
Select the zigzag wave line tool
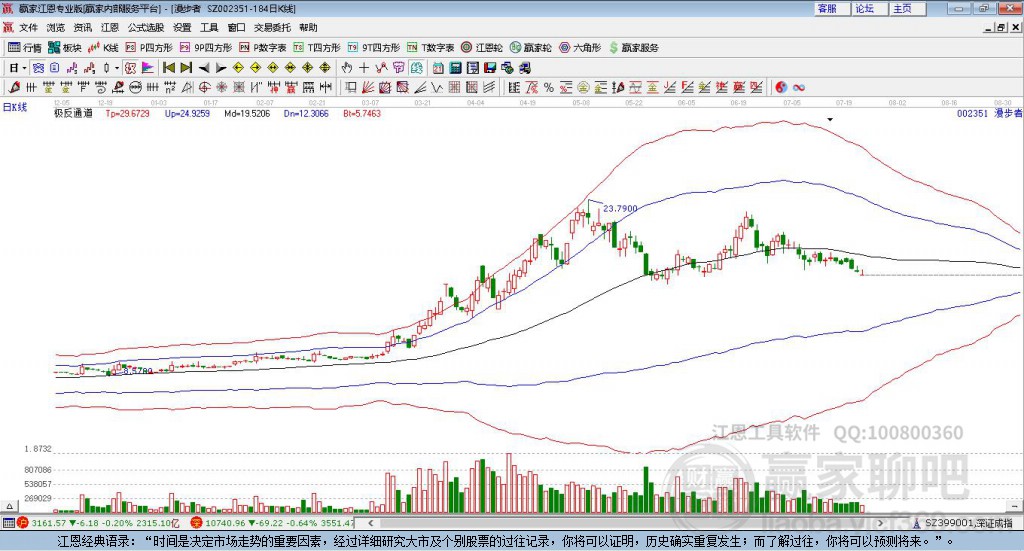436,87
